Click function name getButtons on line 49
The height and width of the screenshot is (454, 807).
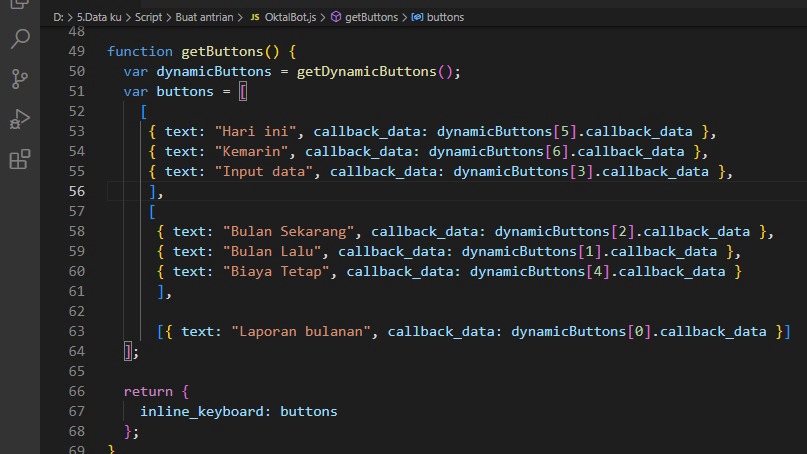point(222,51)
